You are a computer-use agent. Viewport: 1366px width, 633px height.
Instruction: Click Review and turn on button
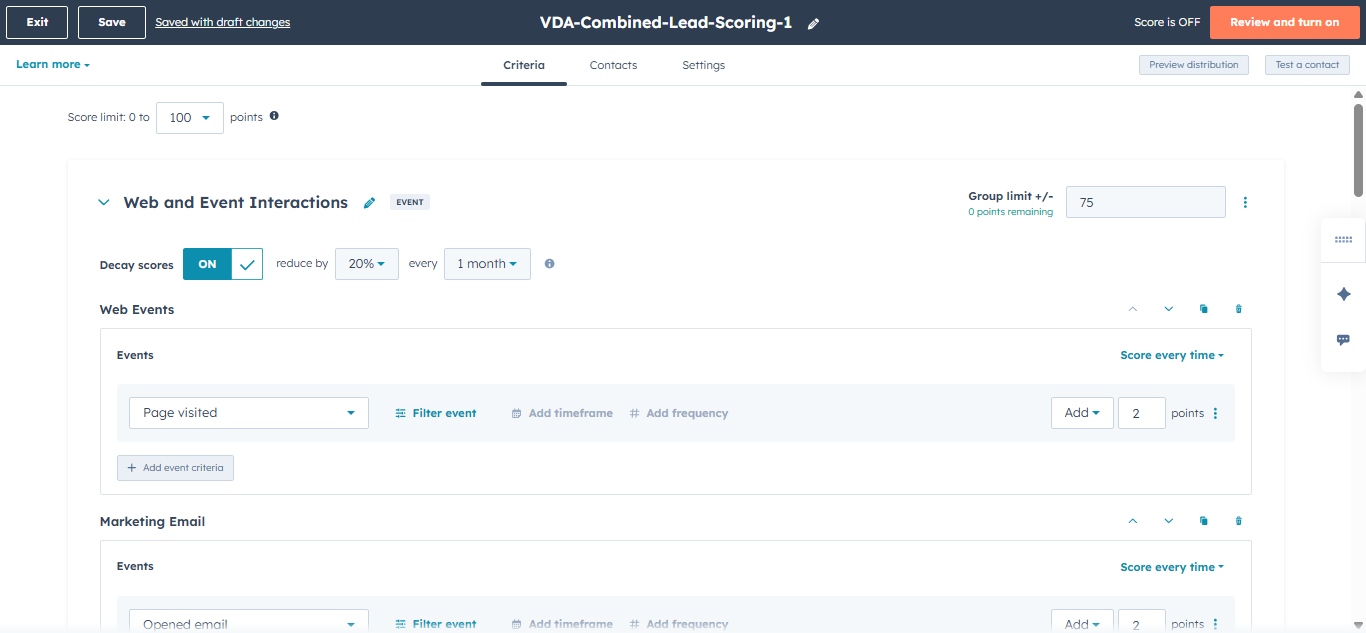(x=1284, y=22)
